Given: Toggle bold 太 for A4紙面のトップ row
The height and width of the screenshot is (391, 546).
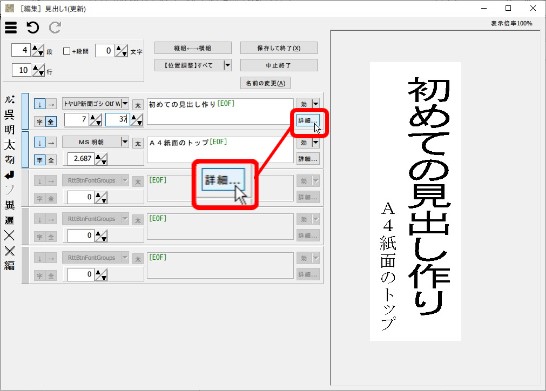Looking at the screenshot, I should click(x=138, y=143).
